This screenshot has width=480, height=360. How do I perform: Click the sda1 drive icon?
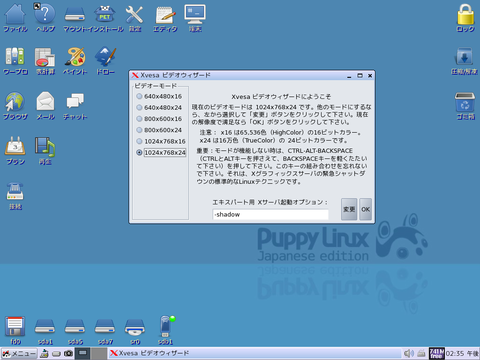[45, 327]
